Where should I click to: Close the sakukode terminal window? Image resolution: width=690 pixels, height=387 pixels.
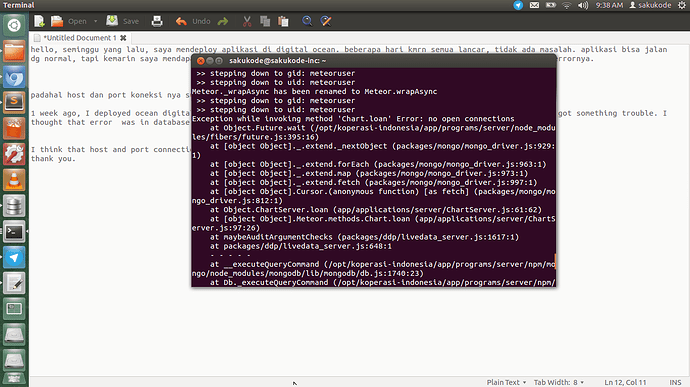point(201,61)
